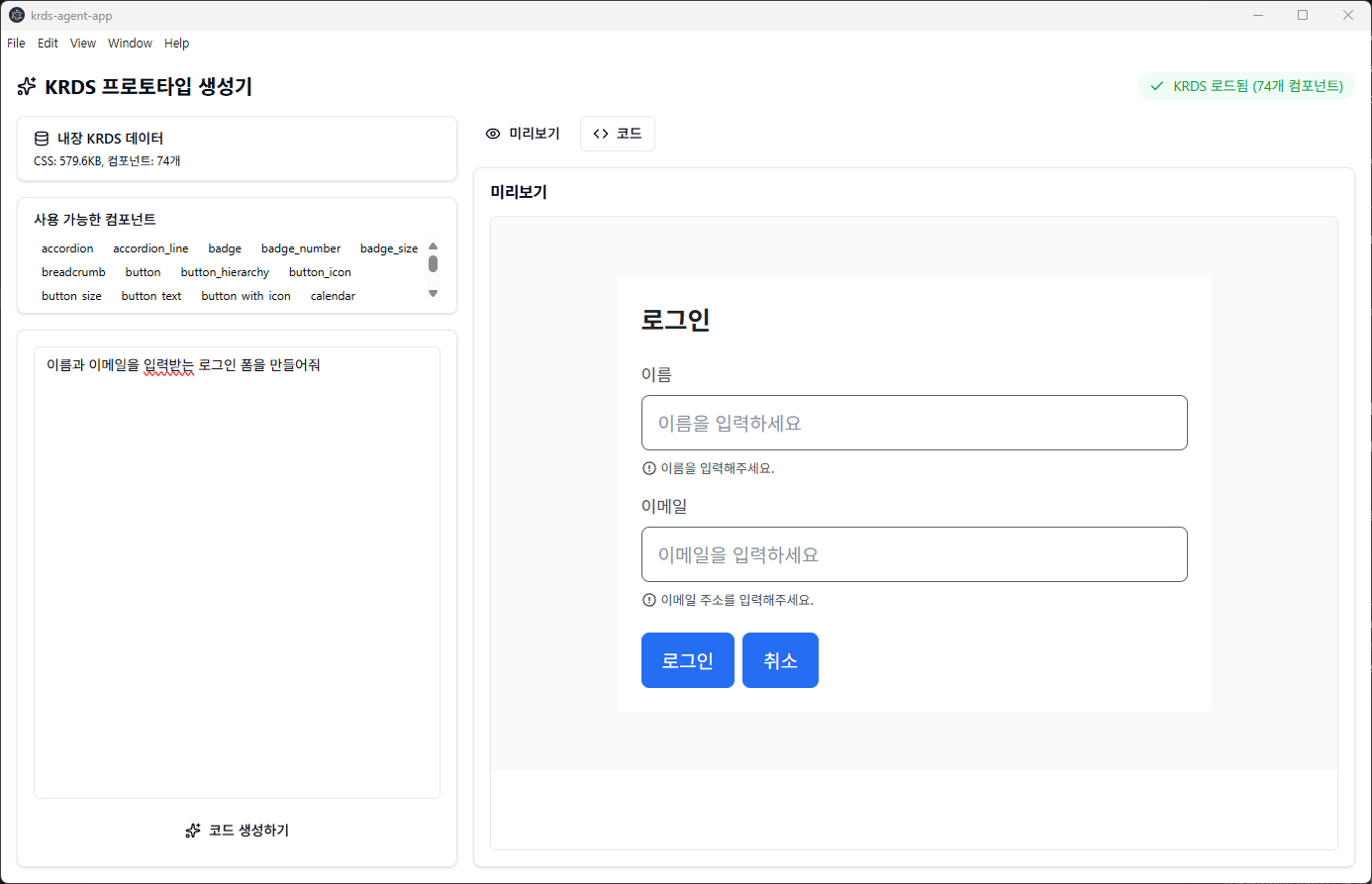The height and width of the screenshot is (884, 1372).
Task: Click the sparkle icon beside the KRDS title
Action: (27, 87)
